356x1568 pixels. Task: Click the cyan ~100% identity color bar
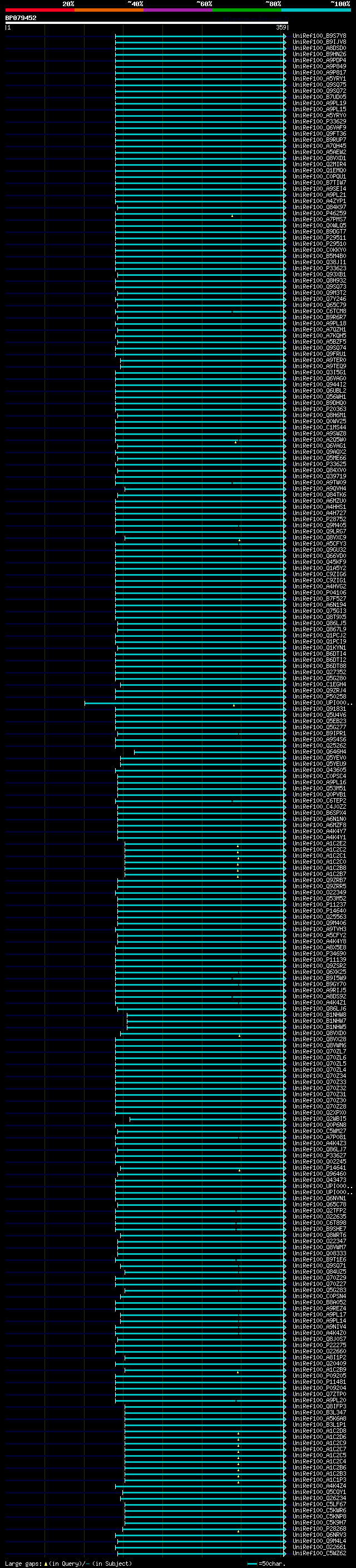coord(316,10)
